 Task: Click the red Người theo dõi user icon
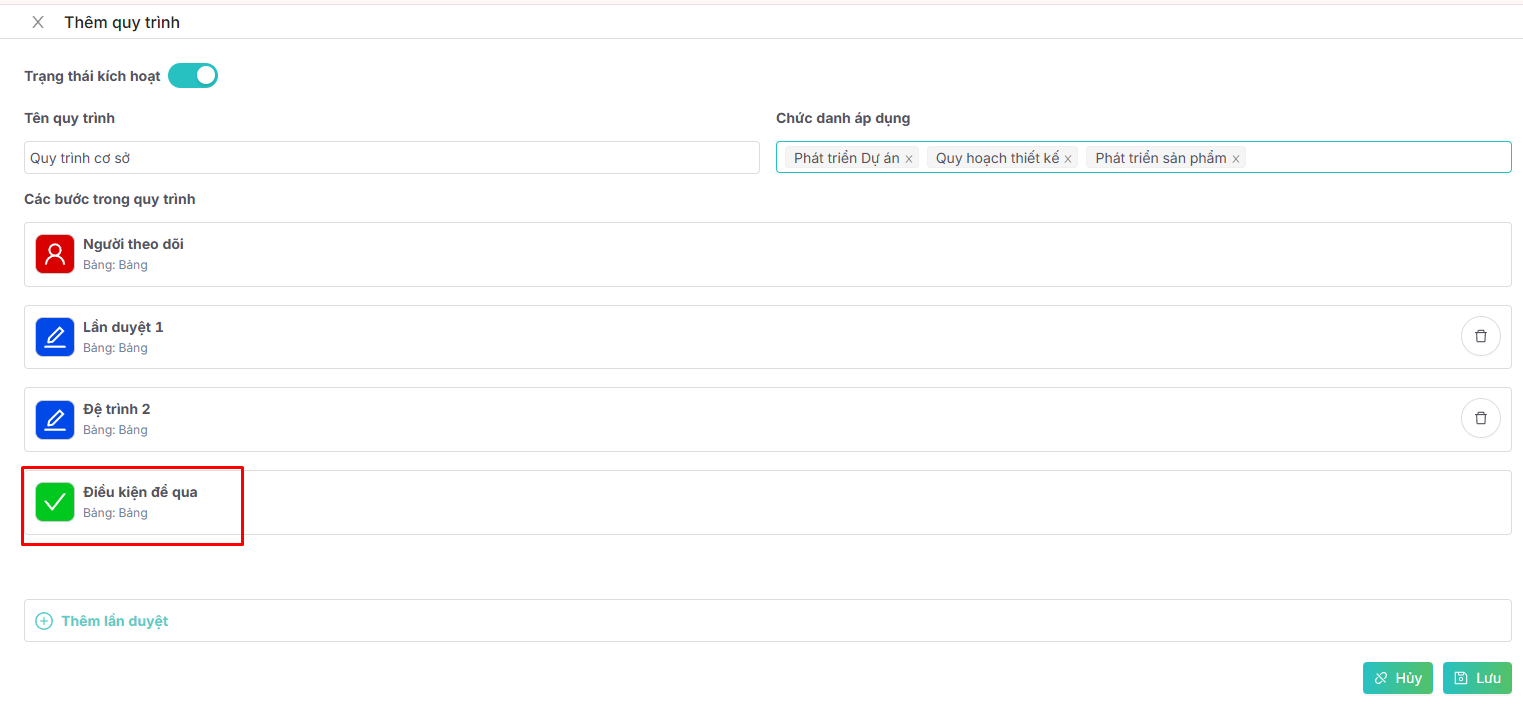tap(55, 254)
